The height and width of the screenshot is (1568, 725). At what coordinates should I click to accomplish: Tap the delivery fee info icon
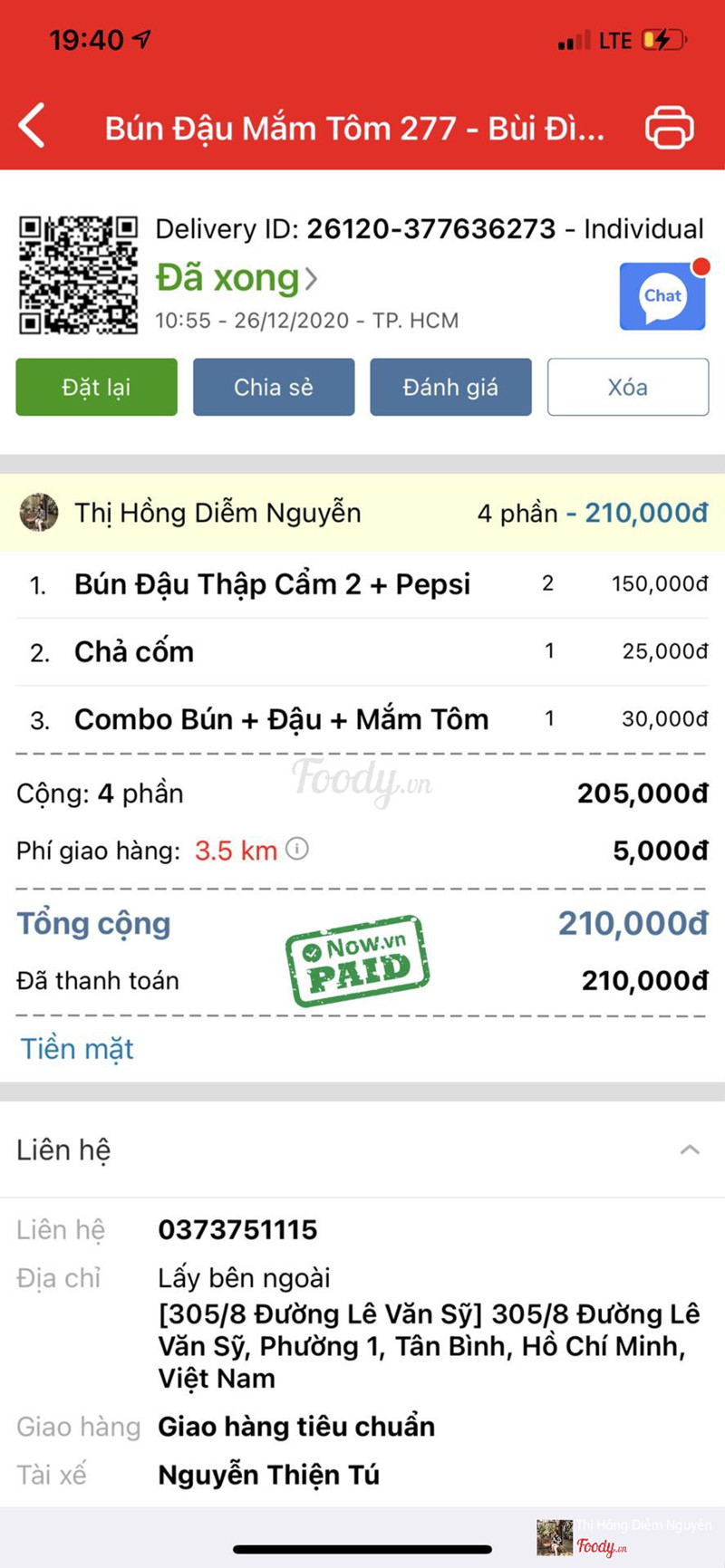tap(297, 849)
